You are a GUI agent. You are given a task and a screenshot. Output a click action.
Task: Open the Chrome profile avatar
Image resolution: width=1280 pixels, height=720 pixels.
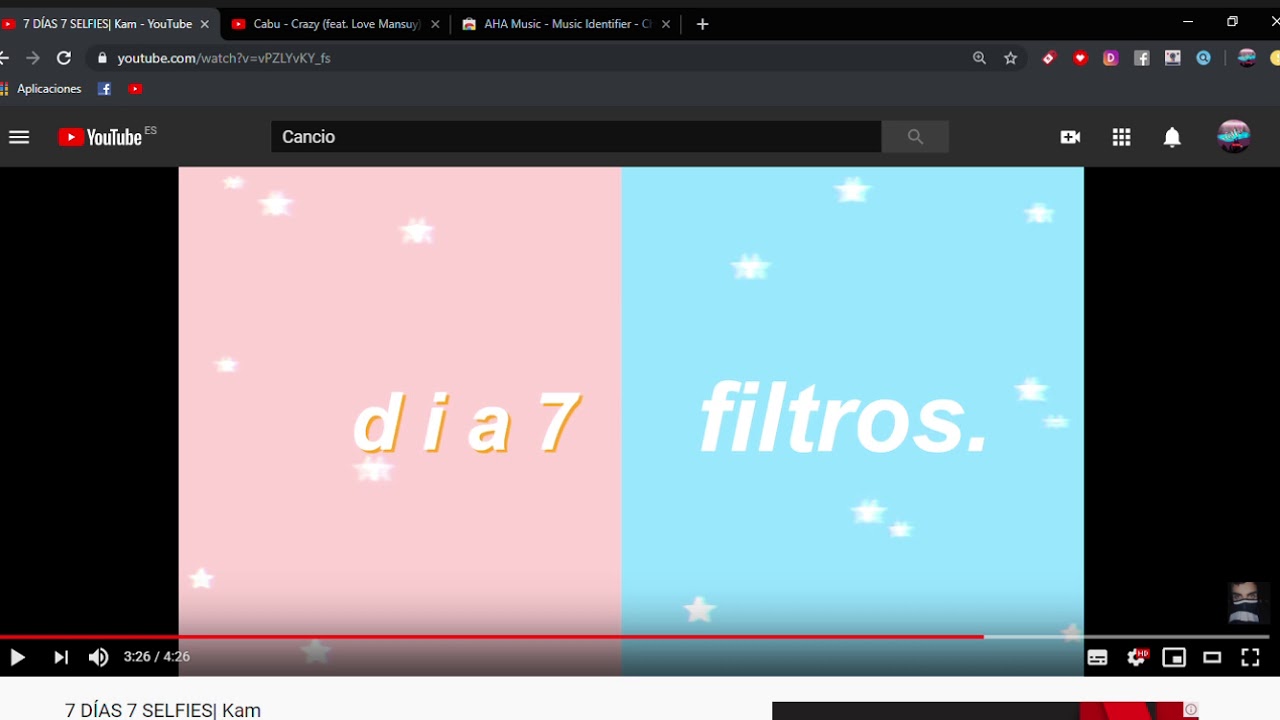1246,58
